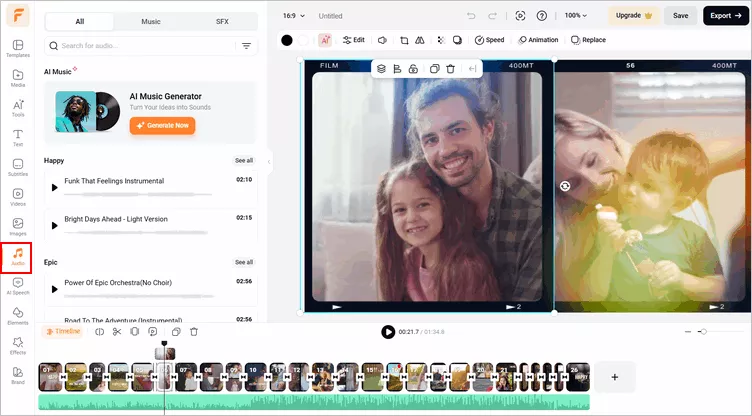Click the duplicate icon in floating toolbar
752x416 pixels.
coord(435,69)
